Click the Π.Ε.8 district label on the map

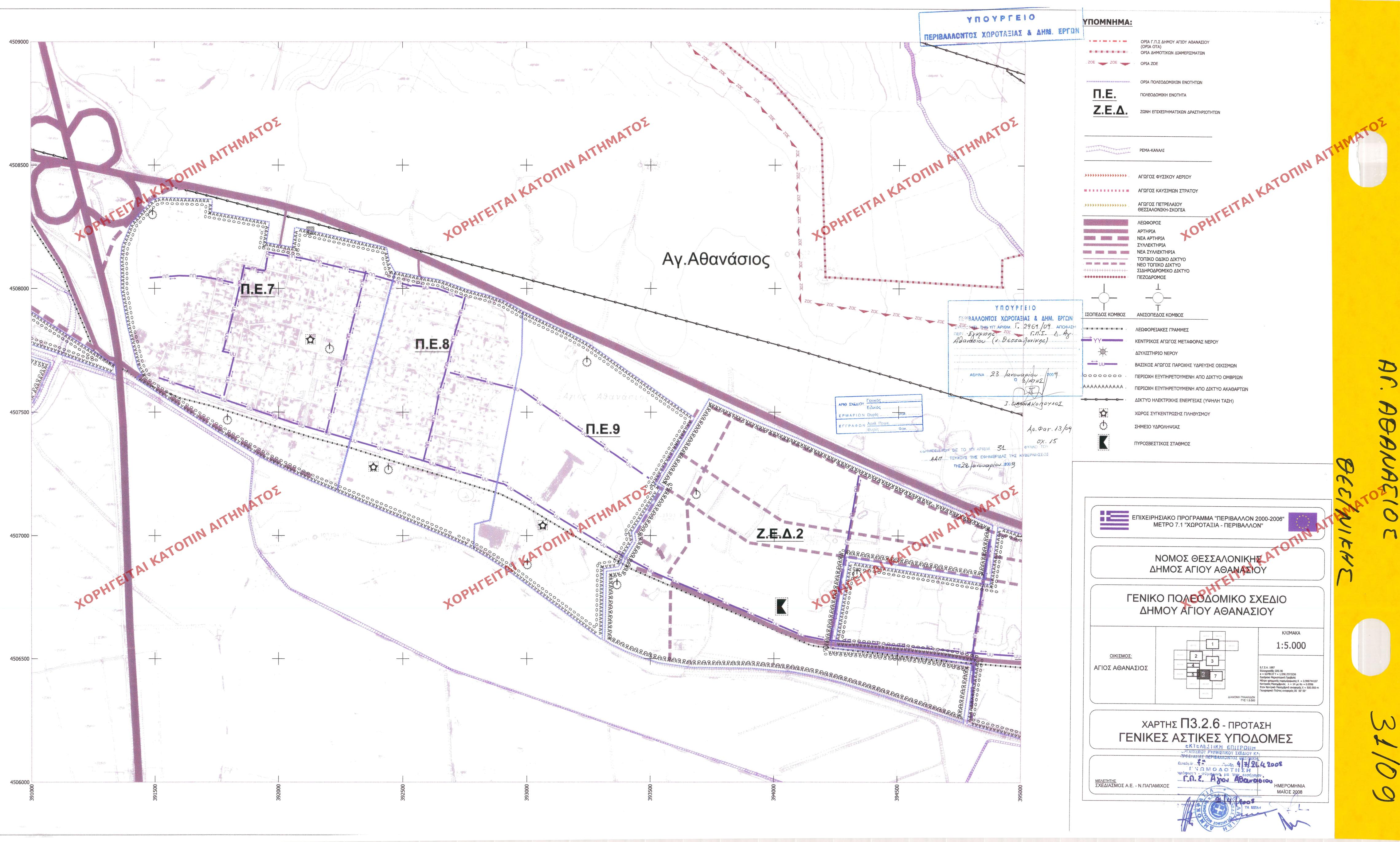tap(432, 344)
